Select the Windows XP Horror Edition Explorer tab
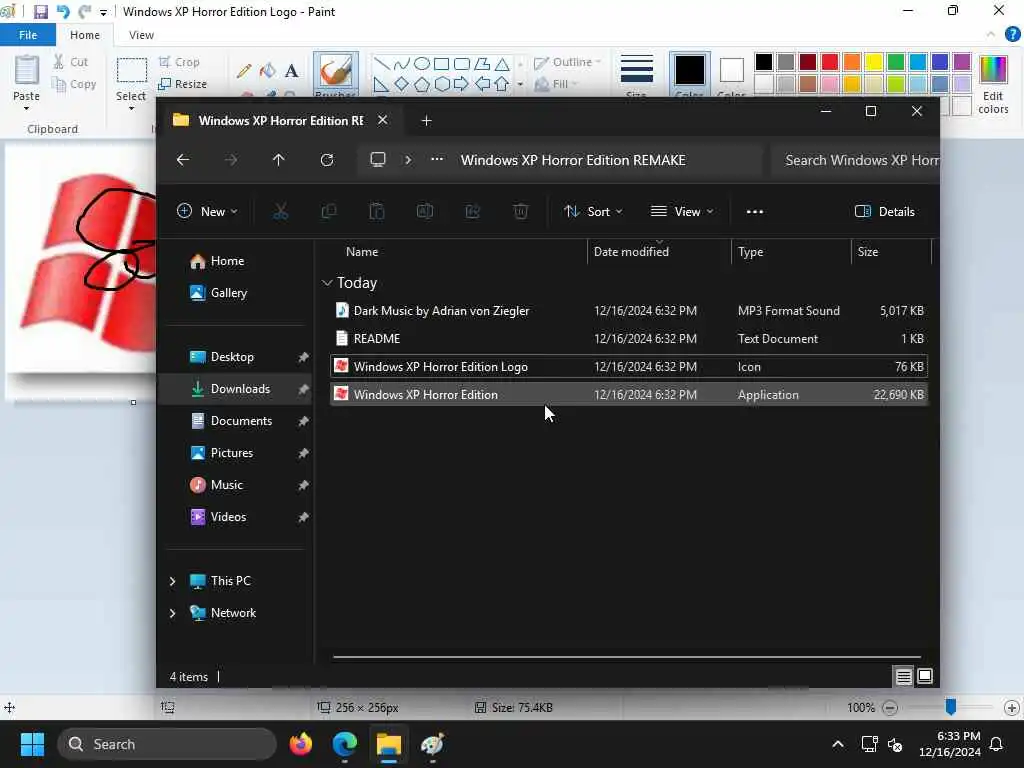 coord(281,121)
